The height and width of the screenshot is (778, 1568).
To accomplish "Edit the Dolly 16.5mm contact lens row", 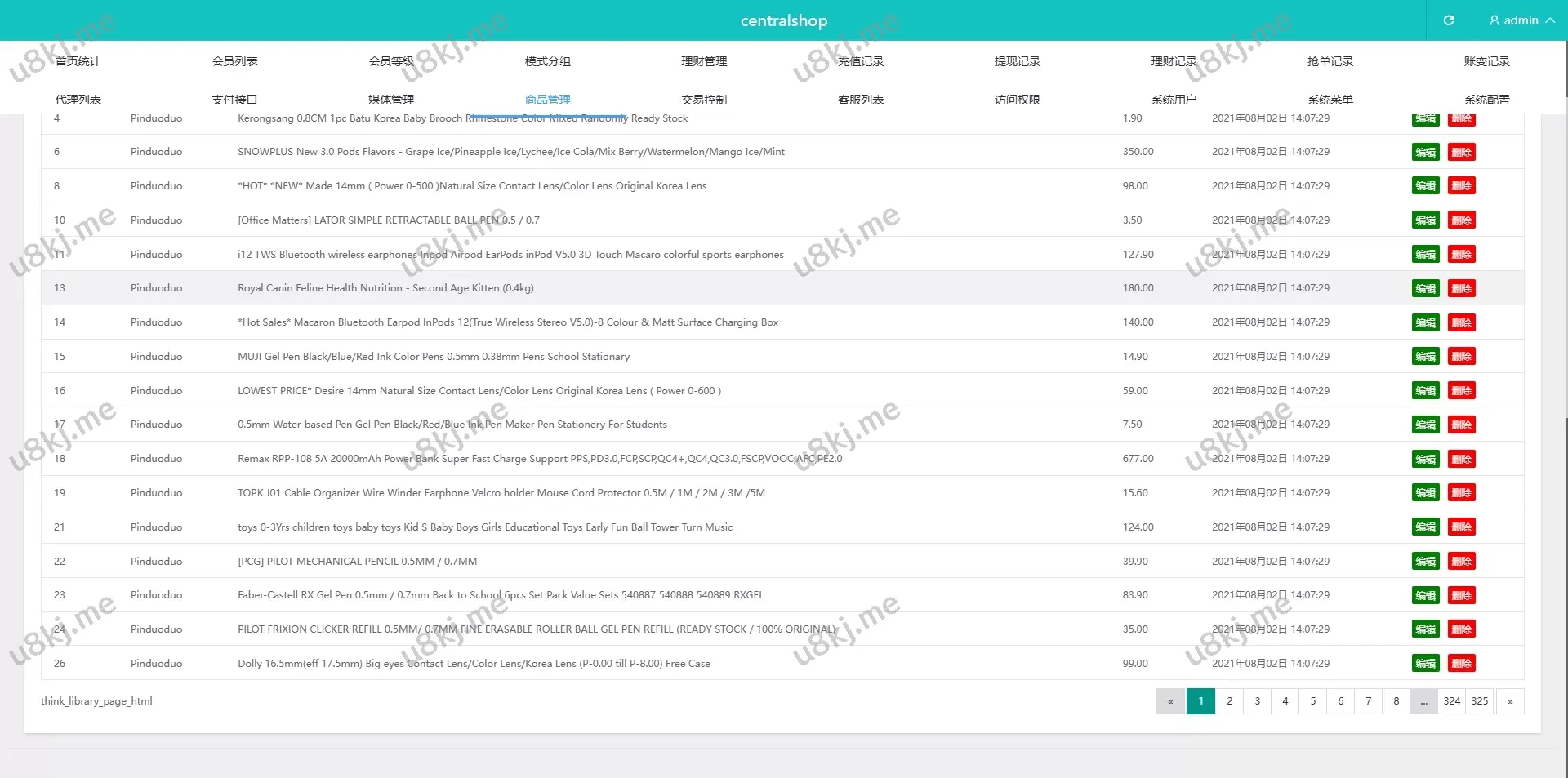I will [x=1425, y=664].
